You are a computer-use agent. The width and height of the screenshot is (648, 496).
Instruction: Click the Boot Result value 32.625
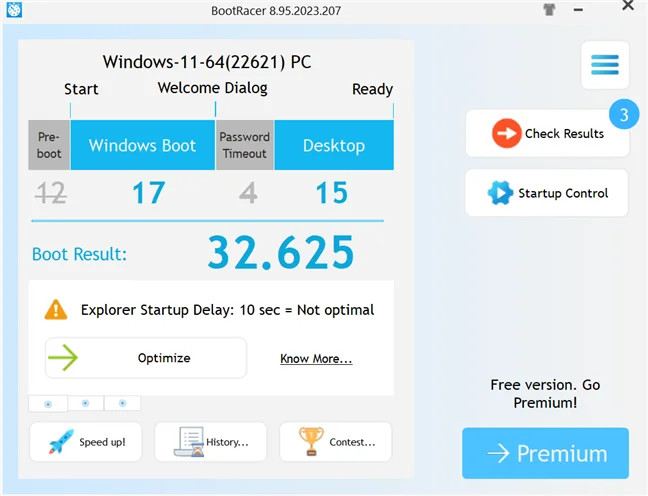pyautogui.click(x=281, y=252)
